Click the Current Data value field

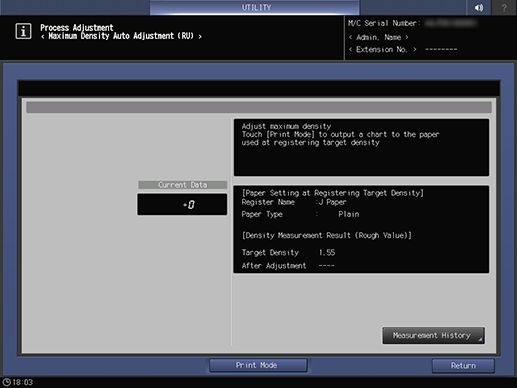tap(182, 204)
